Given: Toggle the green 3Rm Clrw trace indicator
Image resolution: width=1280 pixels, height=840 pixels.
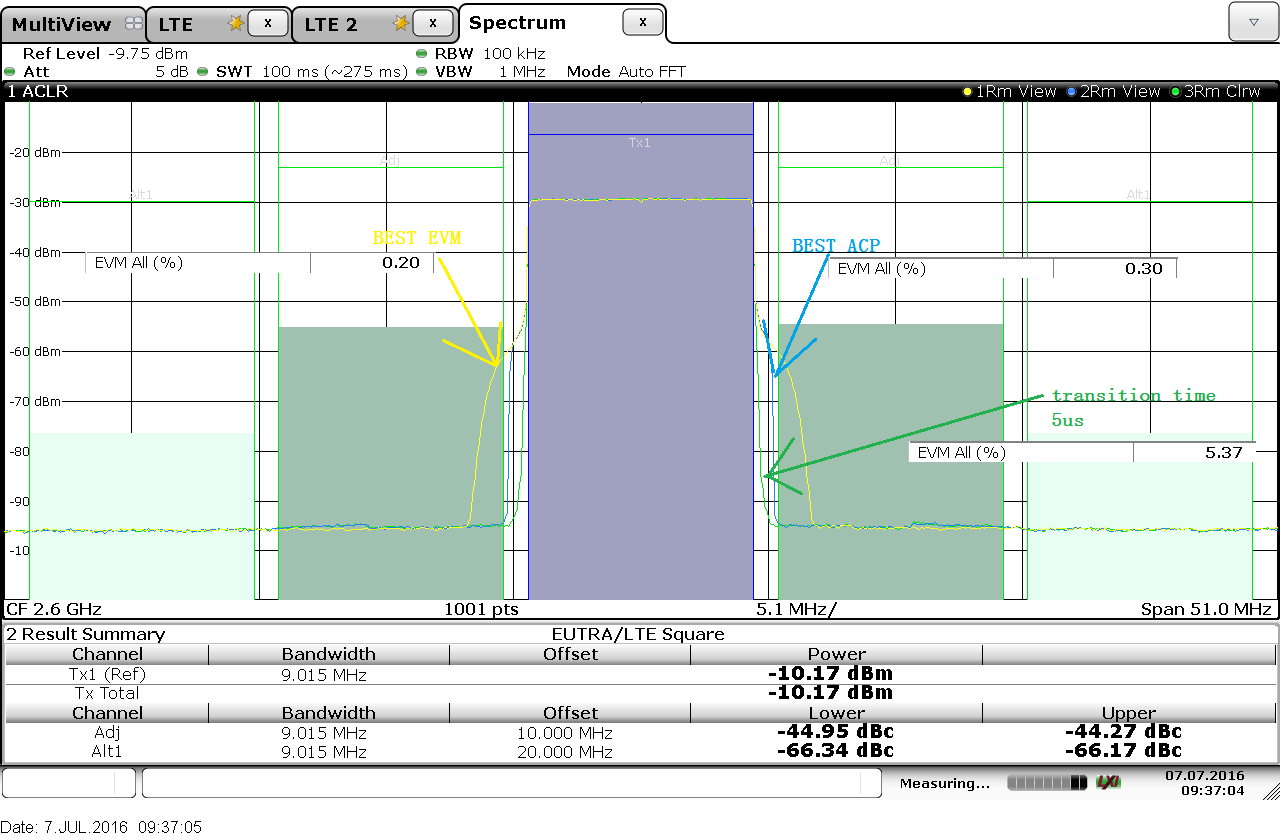Looking at the screenshot, I should pyautogui.click(x=1216, y=91).
